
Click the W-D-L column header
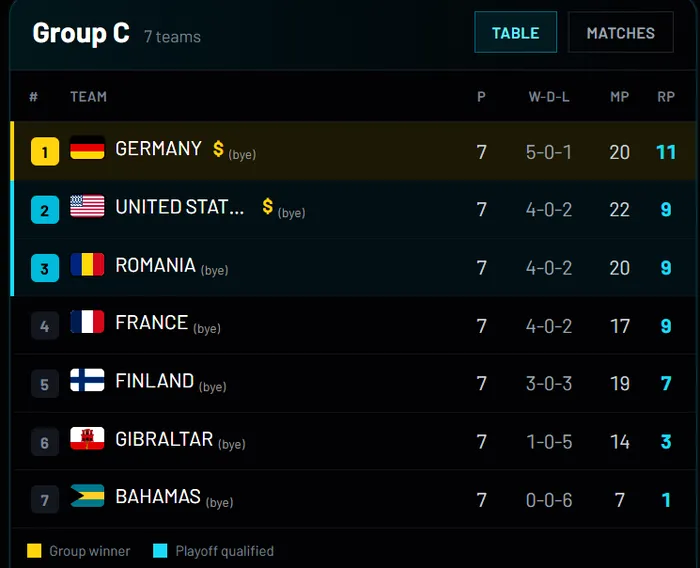tap(549, 96)
